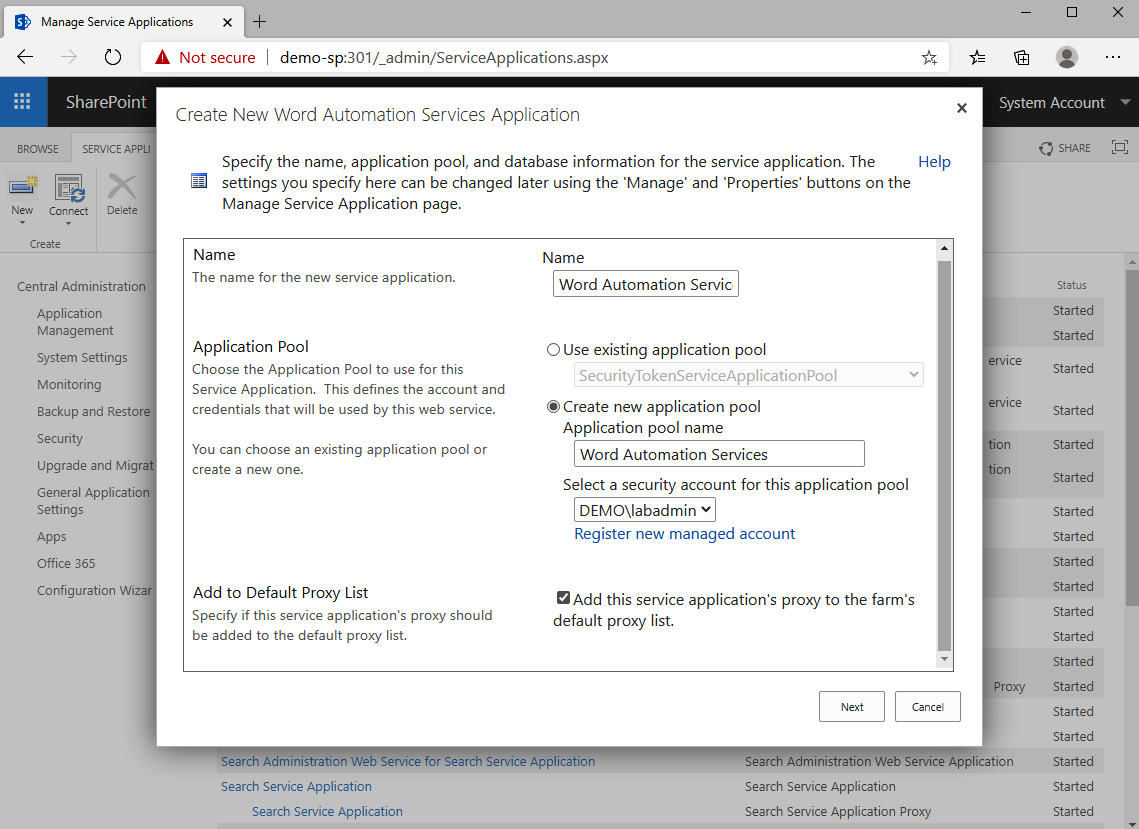The width and height of the screenshot is (1139, 829).
Task: Open the DEMO\labadmin security account dropdown
Action: pyautogui.click(x=644, y=510)
